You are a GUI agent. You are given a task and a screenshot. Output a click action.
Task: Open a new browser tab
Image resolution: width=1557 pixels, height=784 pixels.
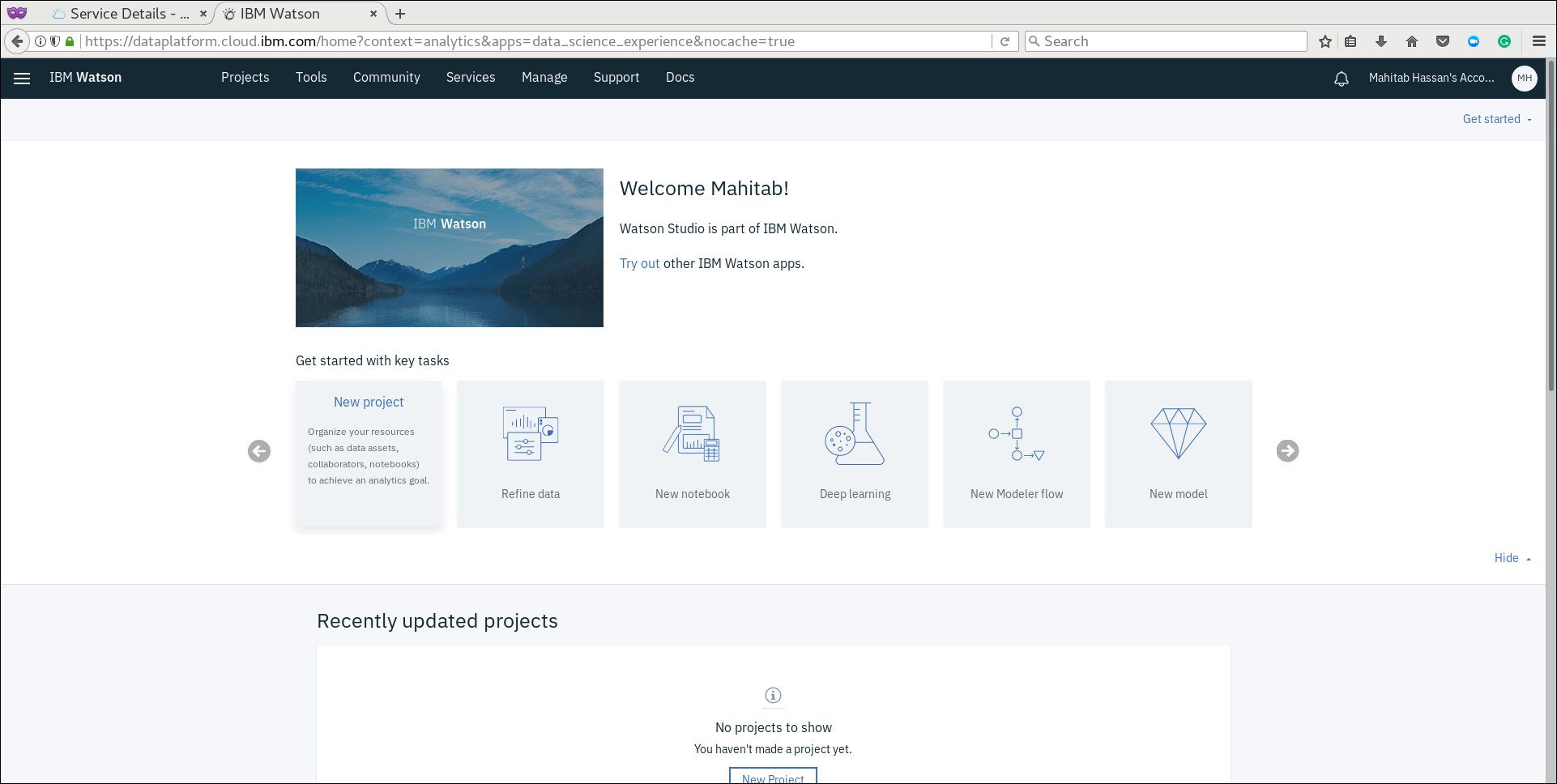coord(400,14)
